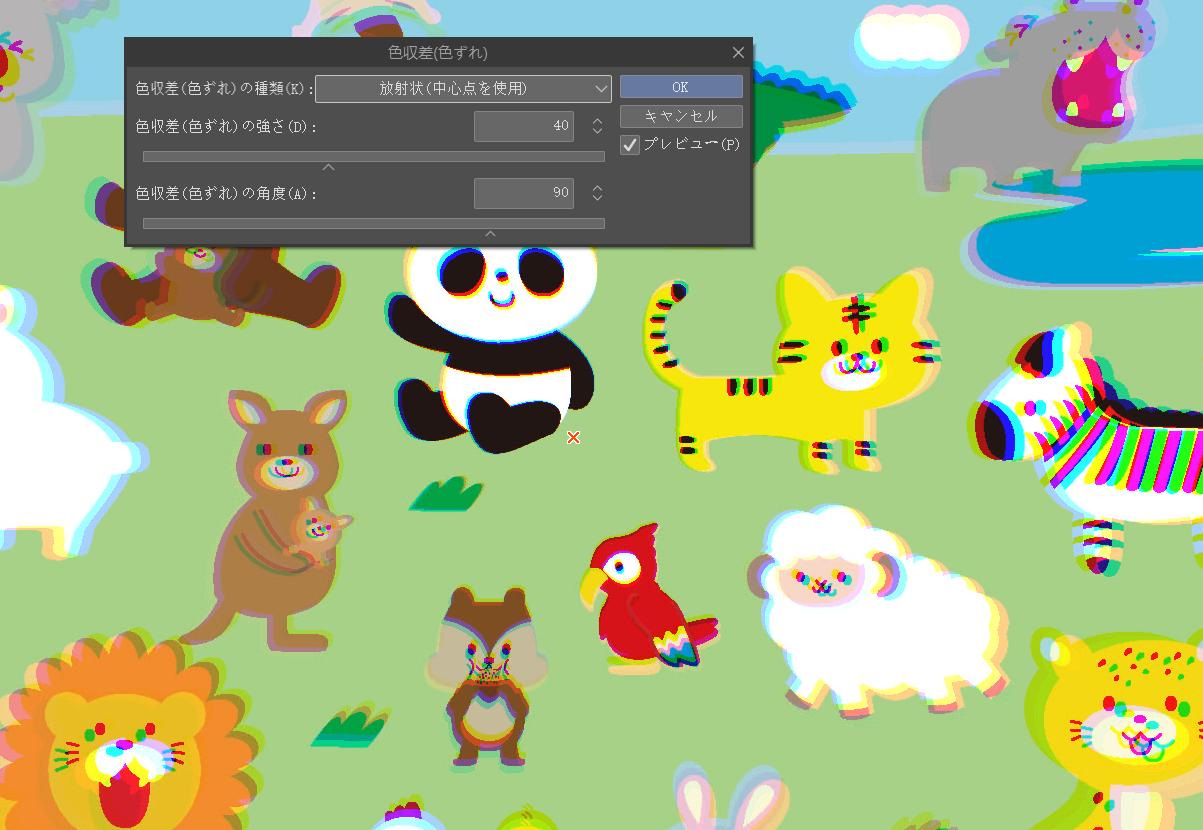Select the strength value input showing 40
Viewport: 1203px width, 830px height.
(524, 126)
